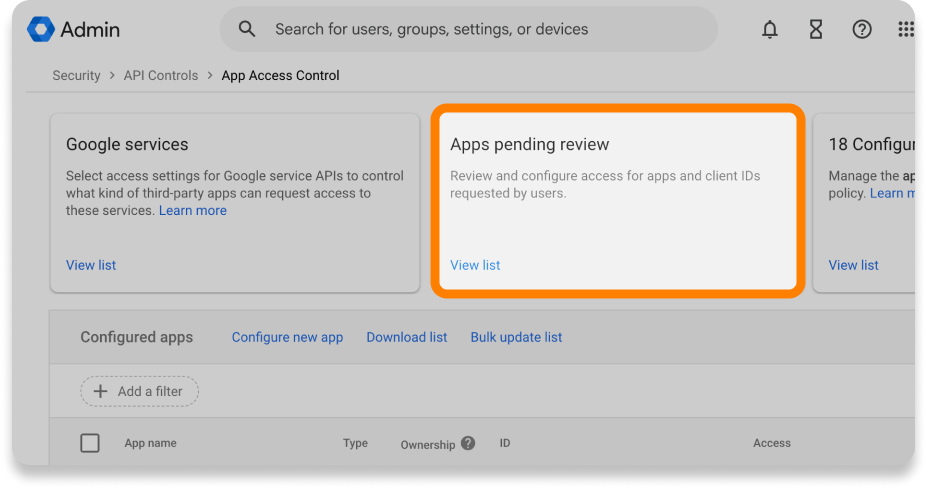
Task: Tick the select-all apps checkbox
Action: 90,443
